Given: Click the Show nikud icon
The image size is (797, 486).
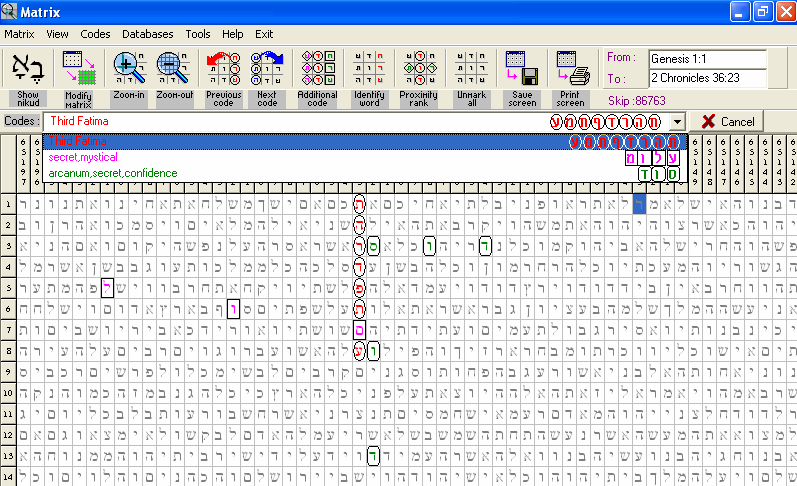Looking at the screenshot, I should (28, 68).
